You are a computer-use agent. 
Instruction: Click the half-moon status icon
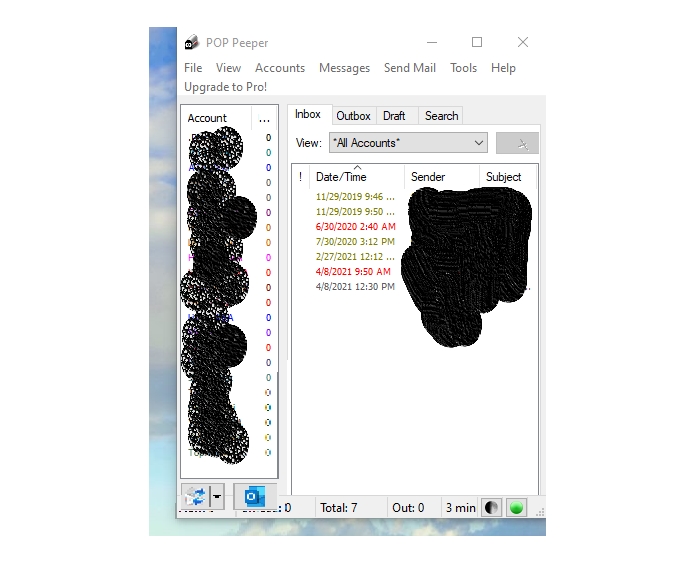(x=491, y=508)
